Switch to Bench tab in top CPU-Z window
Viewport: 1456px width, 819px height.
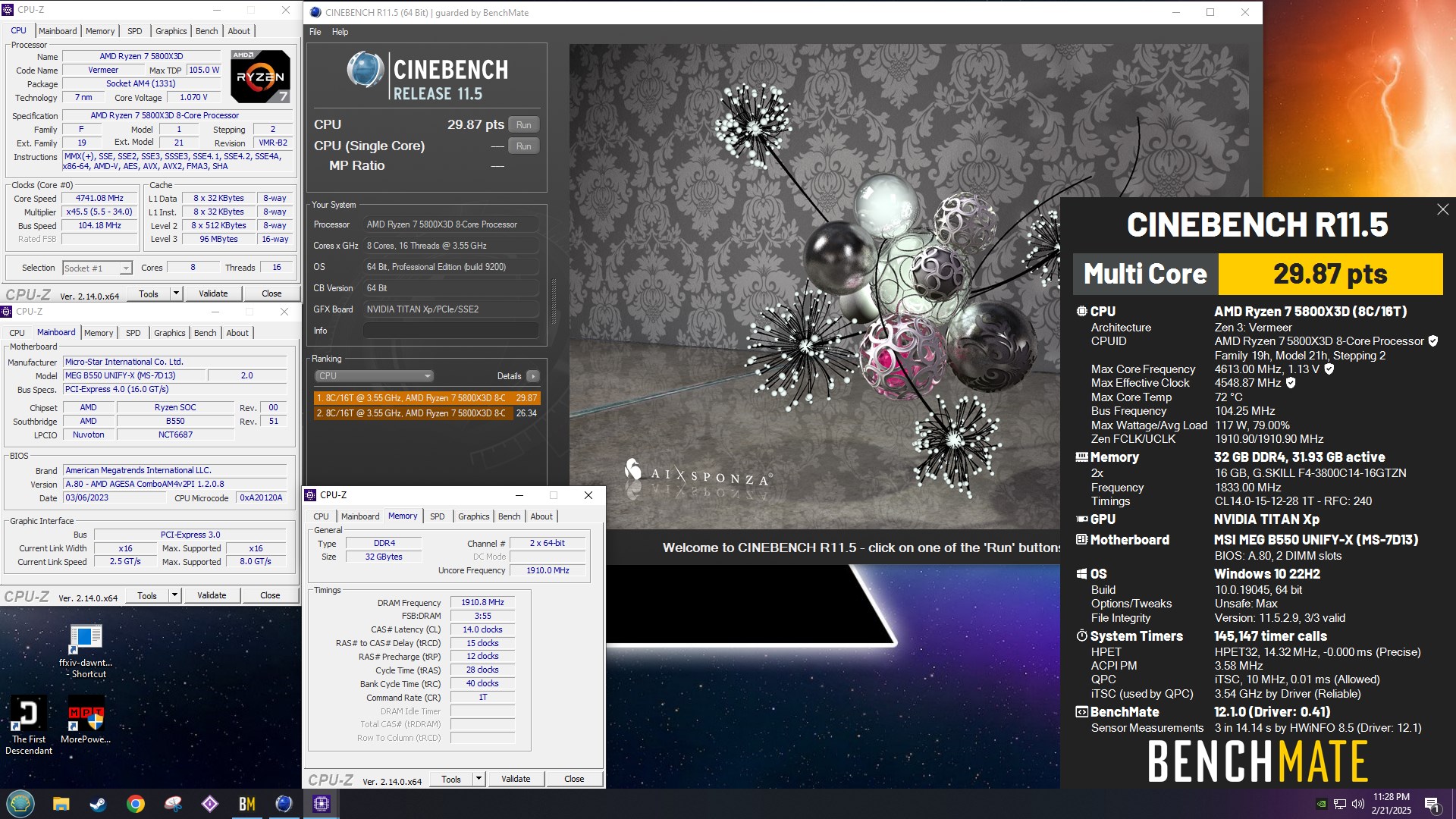click(x=206, y=31)
